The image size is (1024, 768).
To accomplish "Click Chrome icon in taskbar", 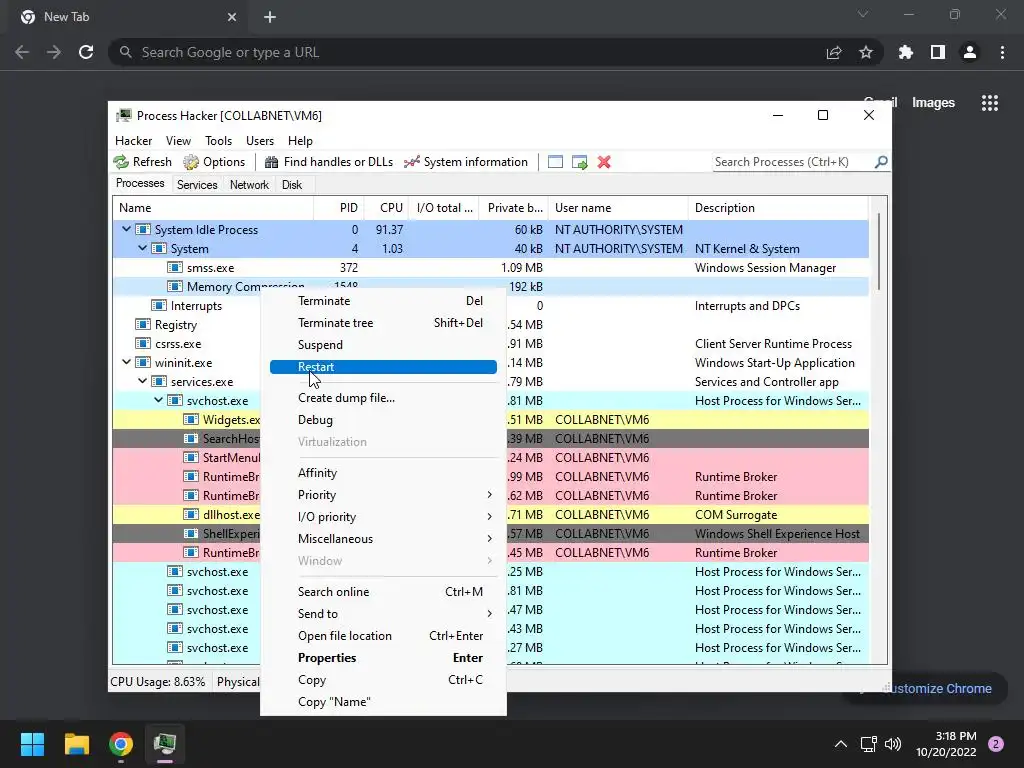I will (121, 744).
